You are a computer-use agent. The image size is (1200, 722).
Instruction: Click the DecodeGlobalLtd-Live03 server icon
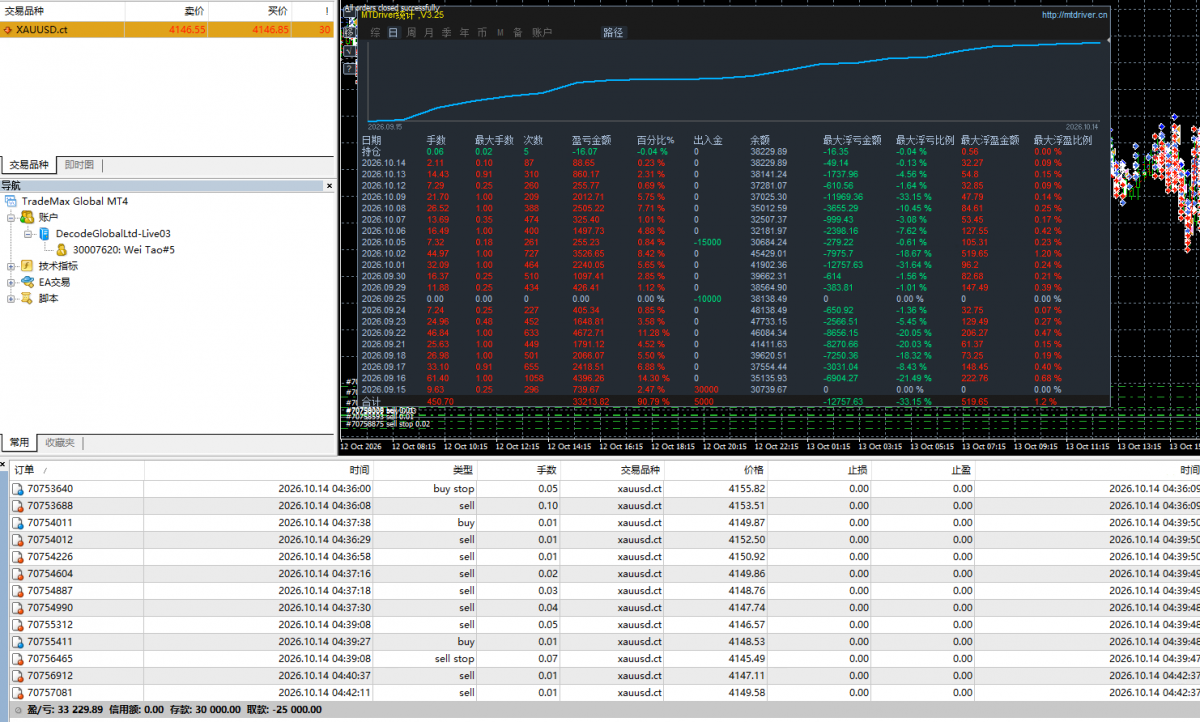click(45, 233)
